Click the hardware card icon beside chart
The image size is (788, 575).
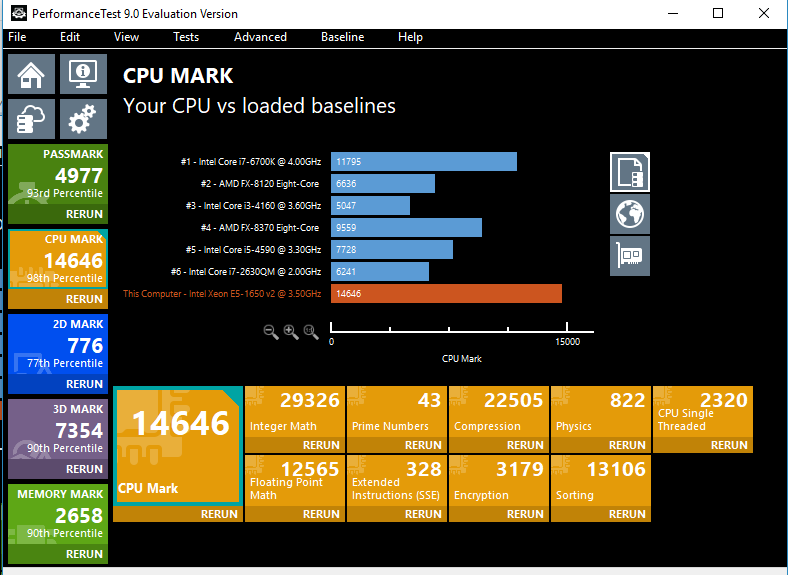click(x=630, y=256)
